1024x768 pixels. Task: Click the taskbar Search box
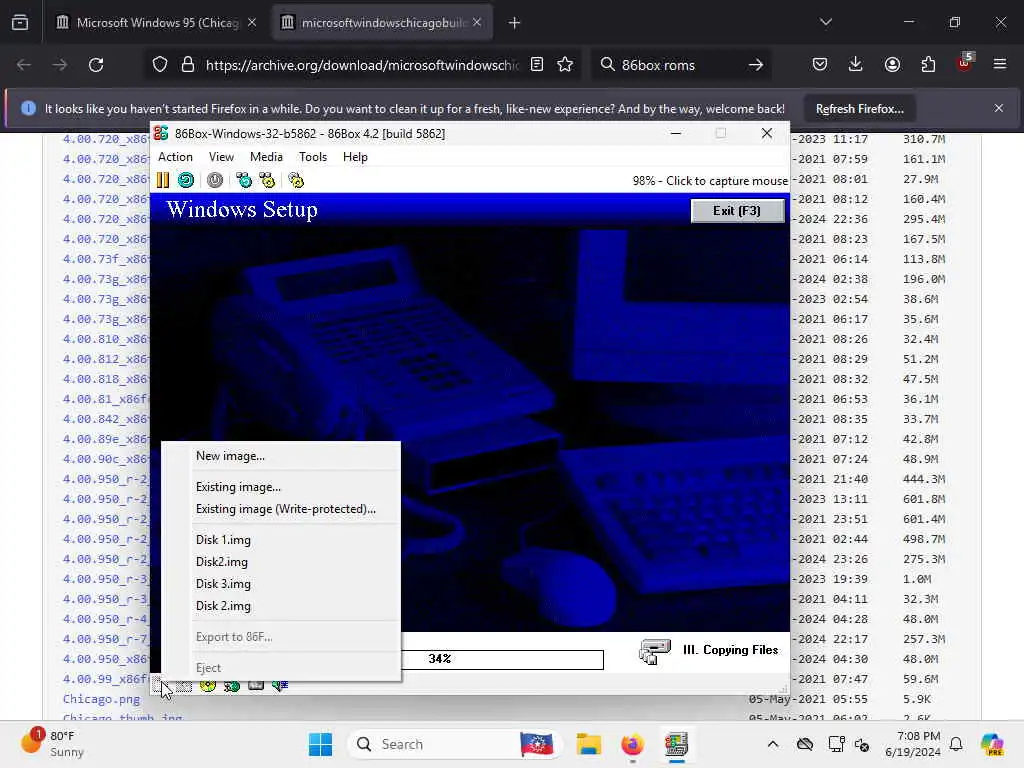pyautogui.click(x=455, y=744)
